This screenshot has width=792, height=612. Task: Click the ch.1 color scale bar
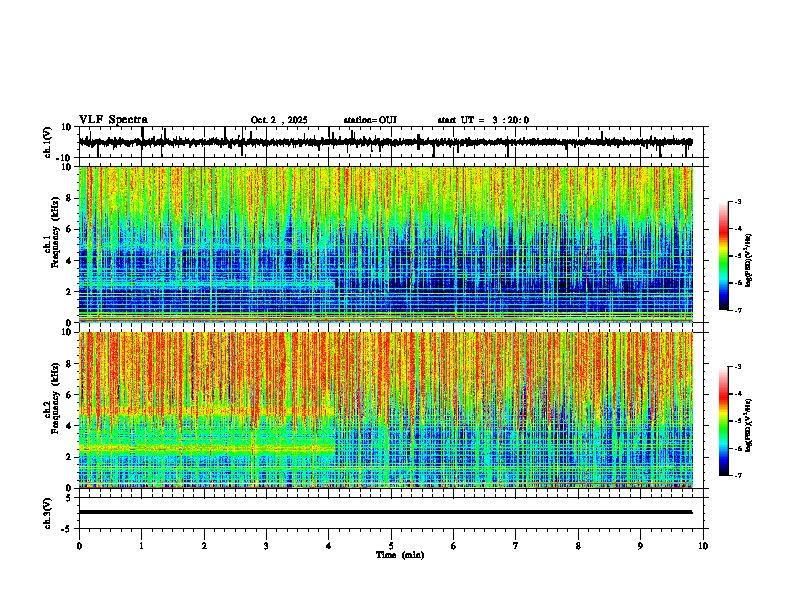pos(724,256)
